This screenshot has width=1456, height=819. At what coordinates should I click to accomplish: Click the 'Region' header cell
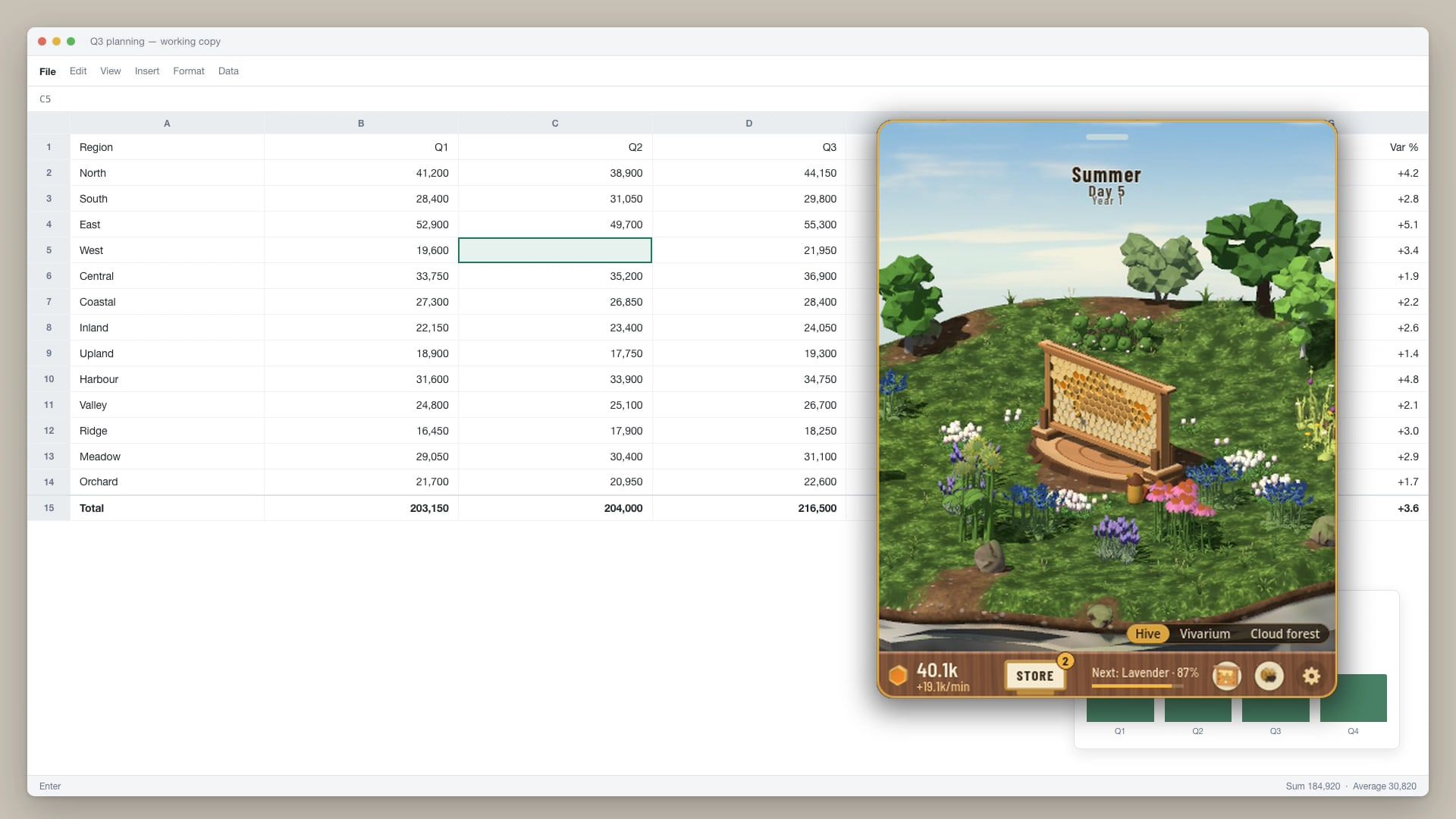pos(167,147)
